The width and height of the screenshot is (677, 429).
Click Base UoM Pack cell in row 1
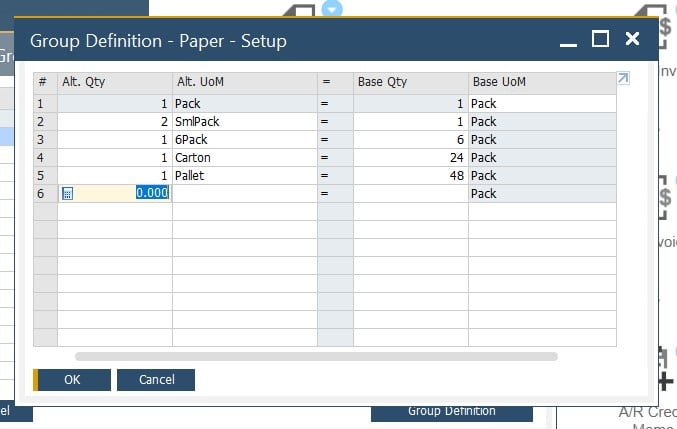point(542,104)
